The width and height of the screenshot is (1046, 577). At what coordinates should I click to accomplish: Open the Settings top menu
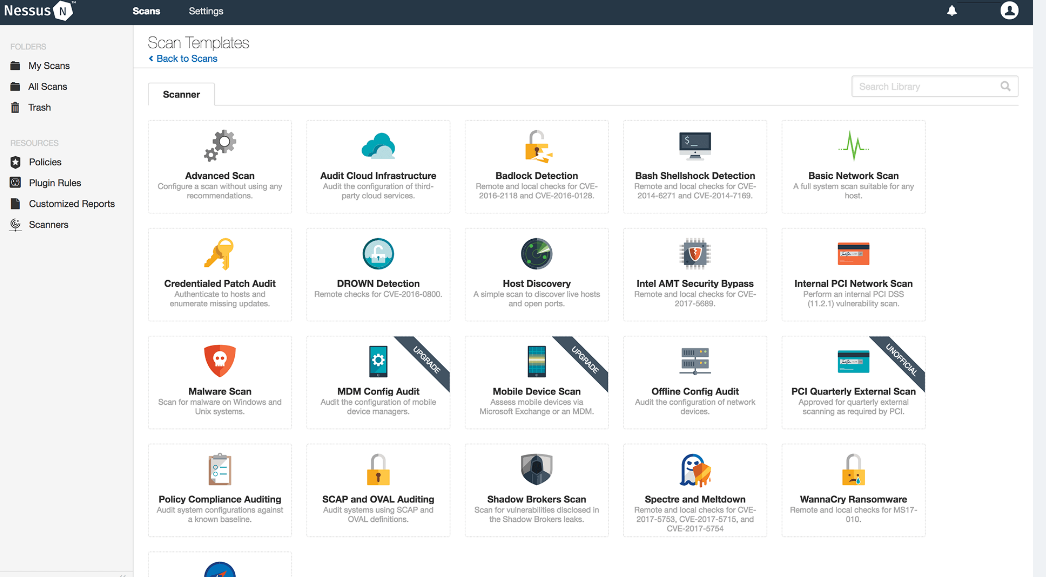click(x=206, y=11)
